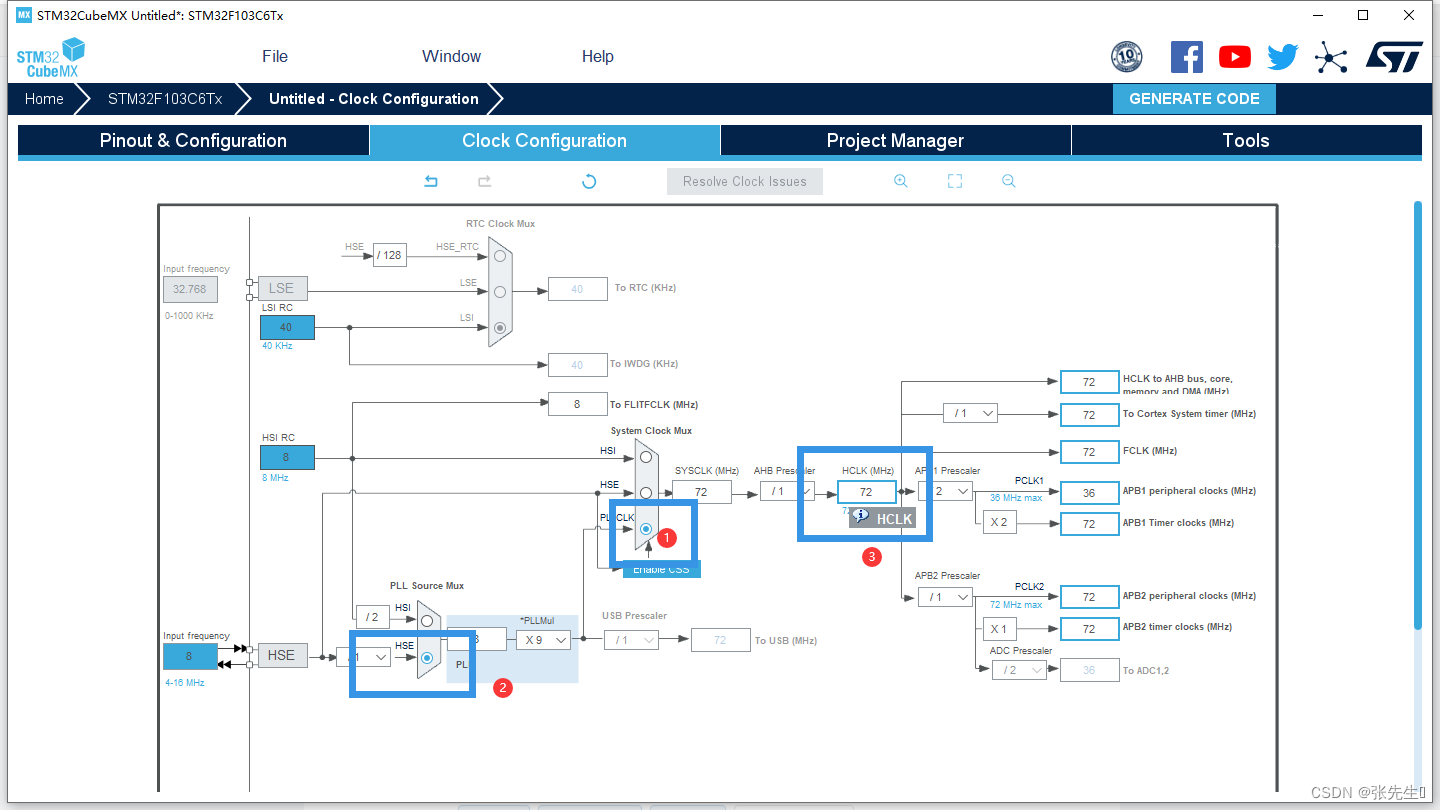Click the HSE Input frequency 8 field
Image resolution: width=1440 pixels, height=810 pixels.
click(190, 656)
